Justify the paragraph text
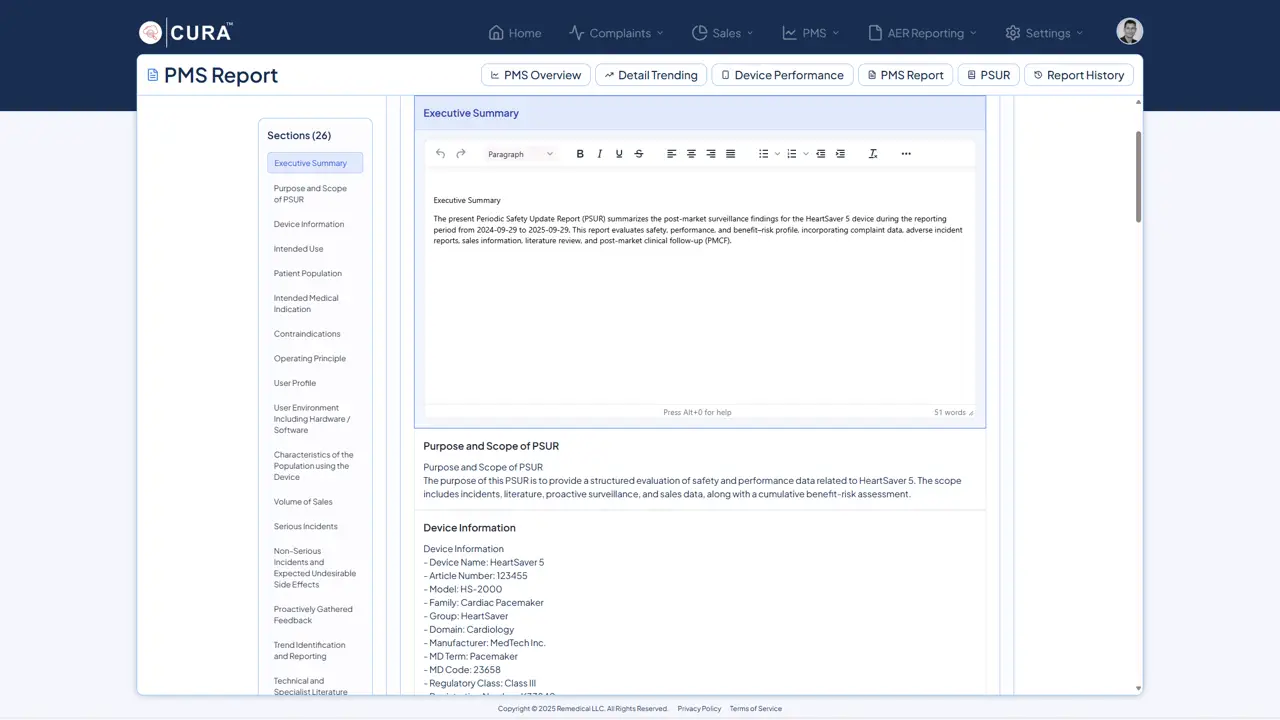This screenshot has width=1280, height=720. (731, 154)
